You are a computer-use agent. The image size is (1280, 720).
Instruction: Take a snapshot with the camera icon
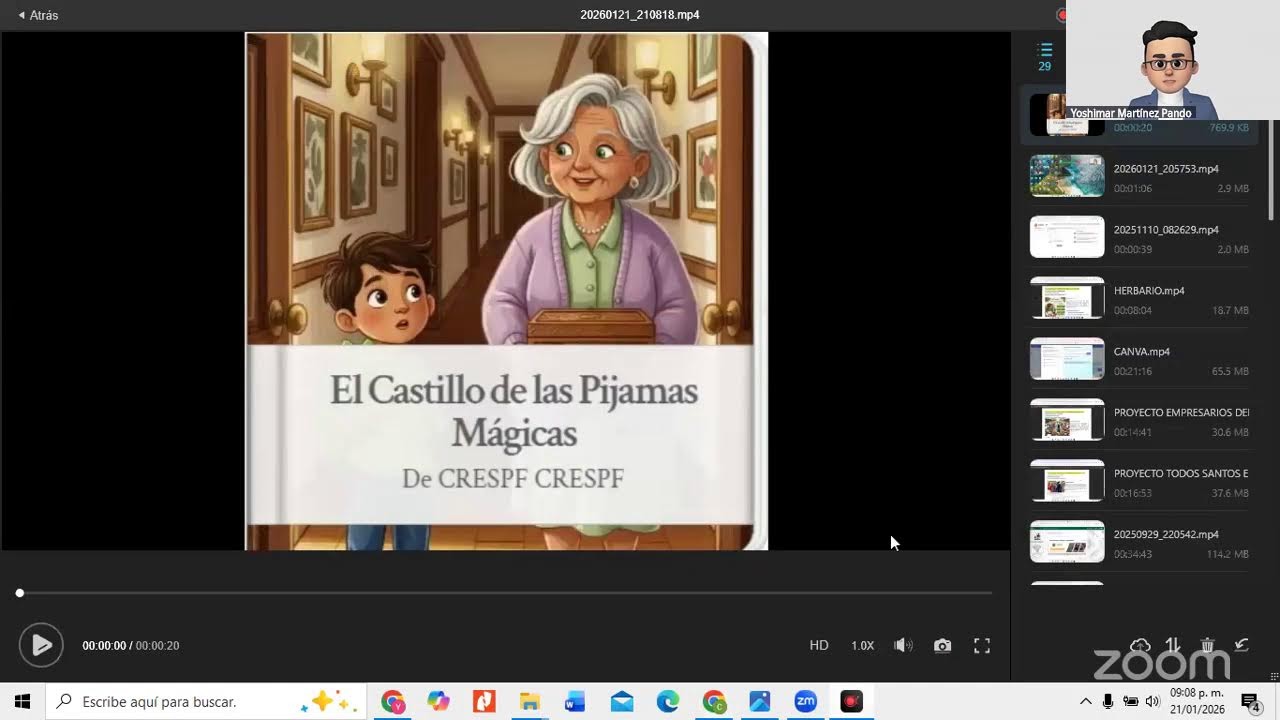[942, 645]
